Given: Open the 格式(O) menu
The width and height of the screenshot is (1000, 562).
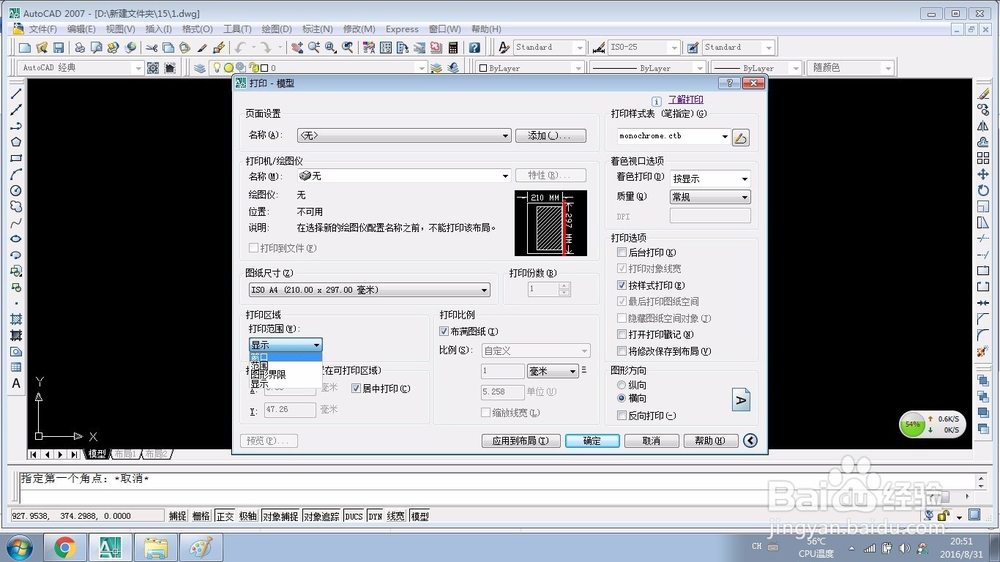Looking at the screenshot, I should pyautogui.click(x=197, y=29).
